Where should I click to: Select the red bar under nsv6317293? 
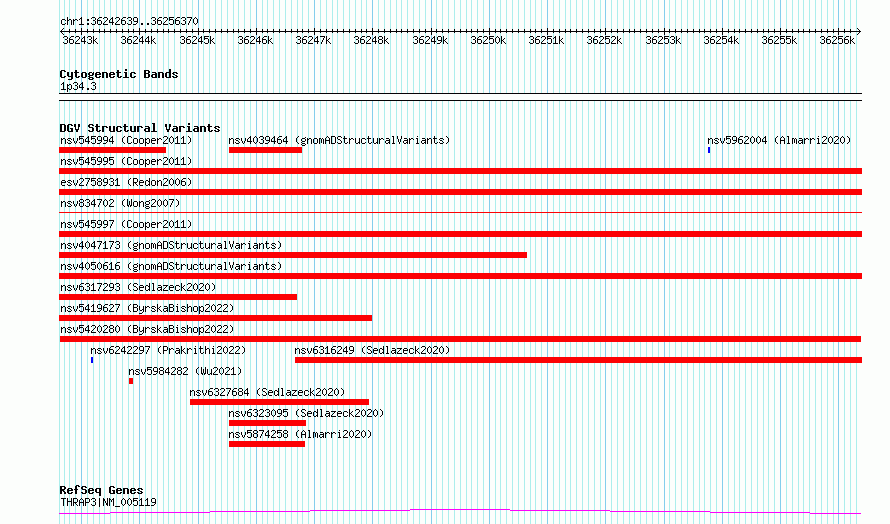(178, 297)
